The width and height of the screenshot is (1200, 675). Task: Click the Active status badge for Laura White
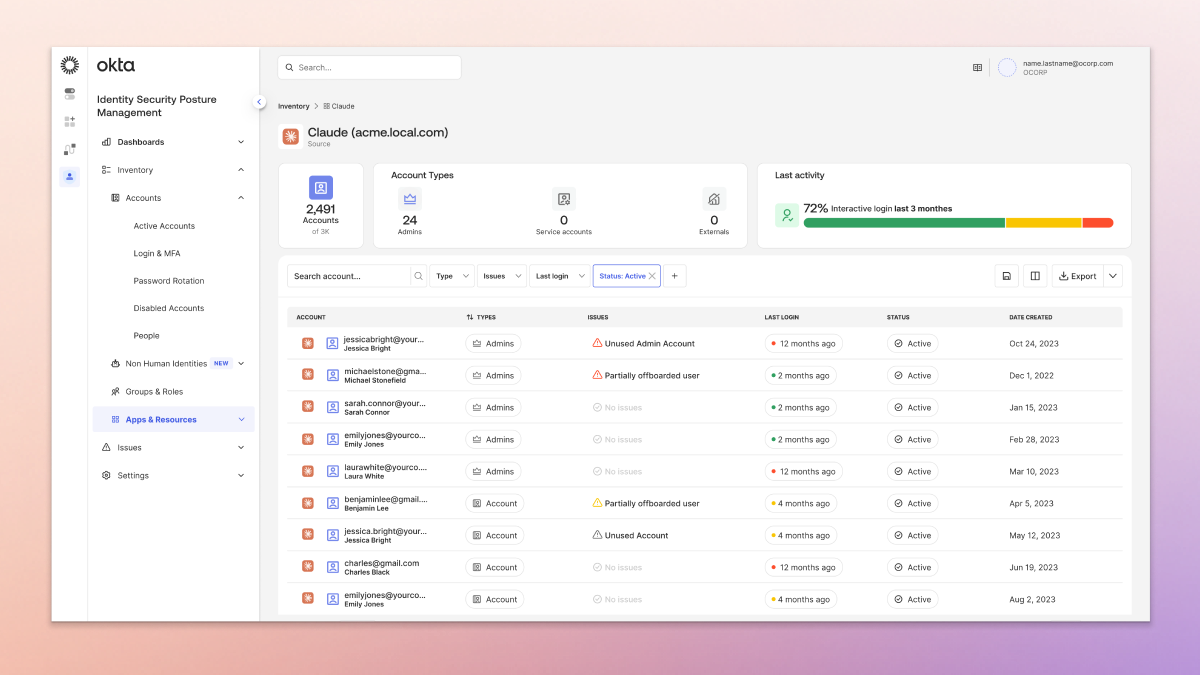[x=912, y=471]
